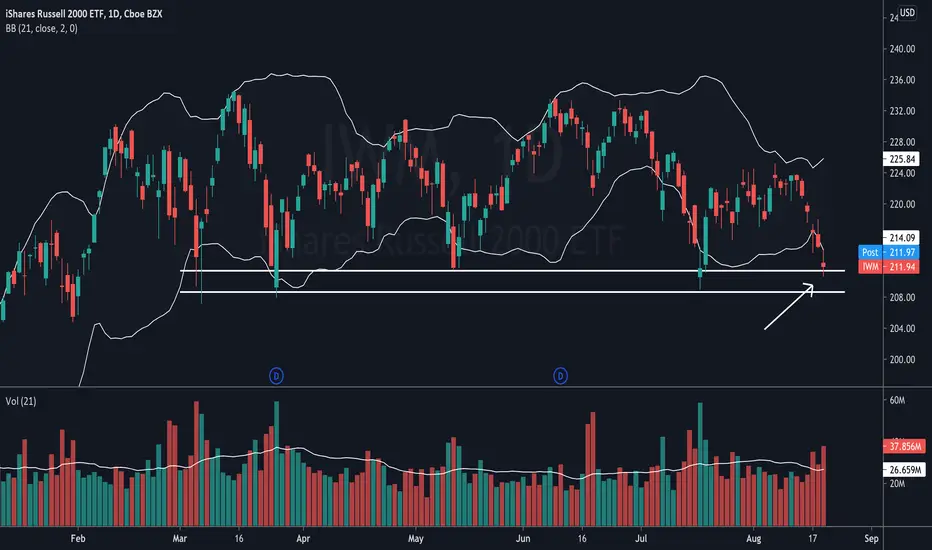Click the Sep date on time axis
Screen dimensions: 932x550
point(871,539)
